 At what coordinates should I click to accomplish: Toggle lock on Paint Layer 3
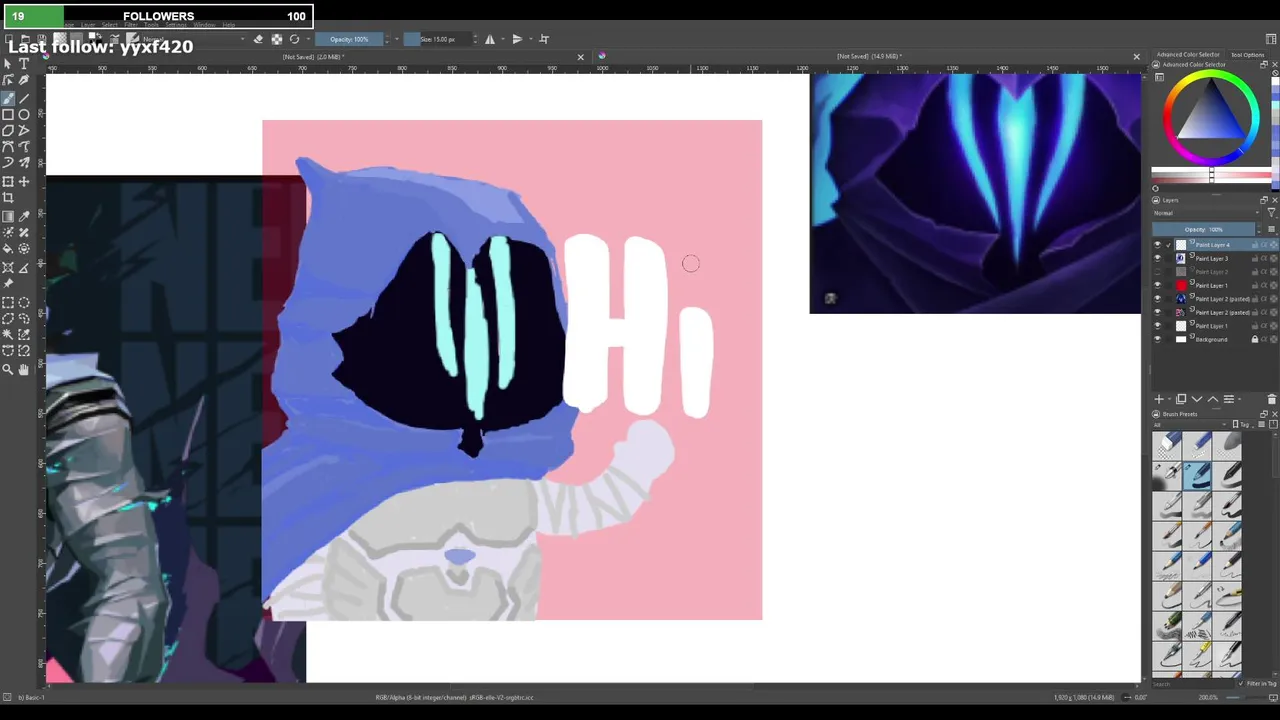tap(1255, 258)
